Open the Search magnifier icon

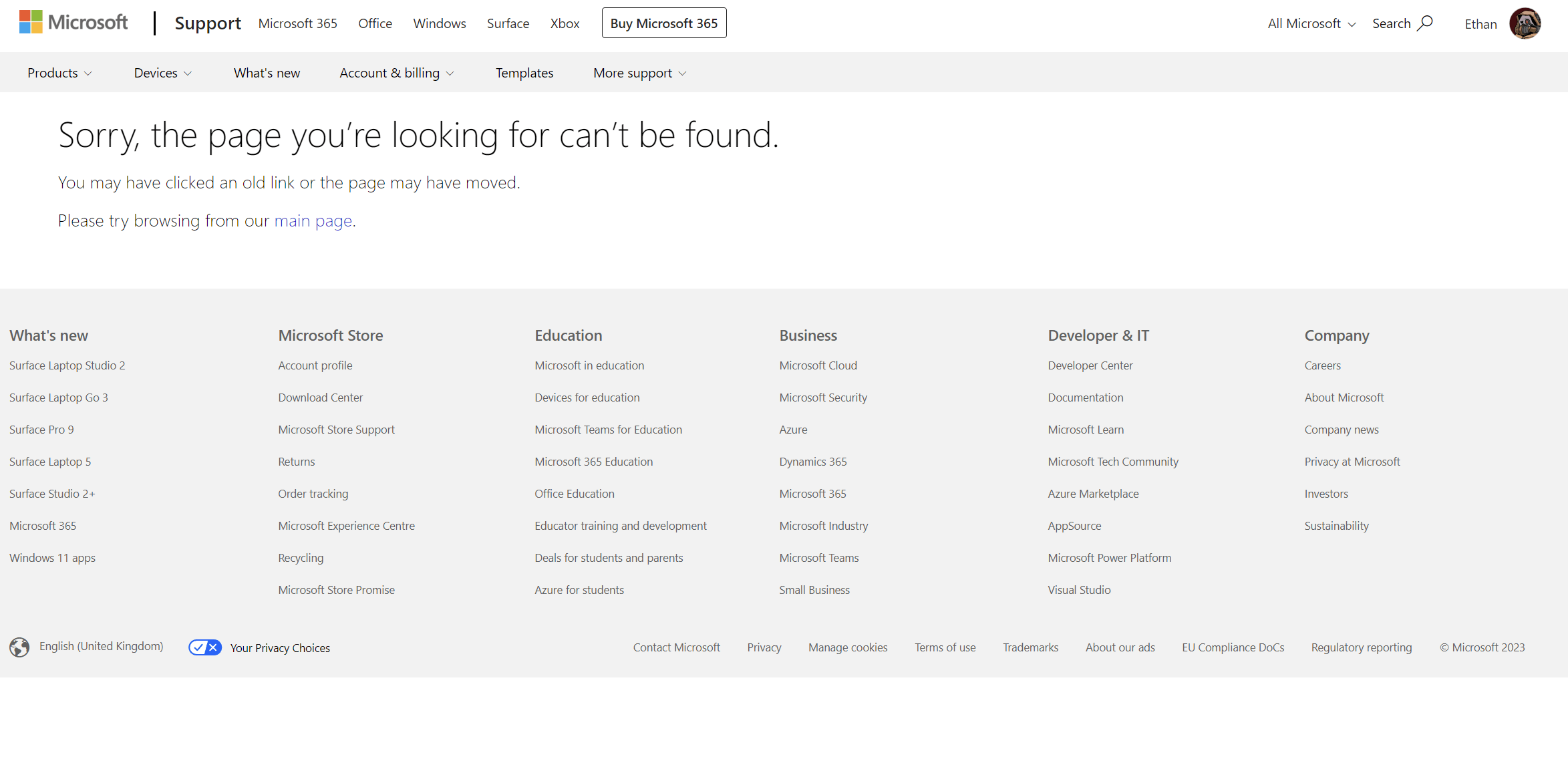[x=1424, y=23]
